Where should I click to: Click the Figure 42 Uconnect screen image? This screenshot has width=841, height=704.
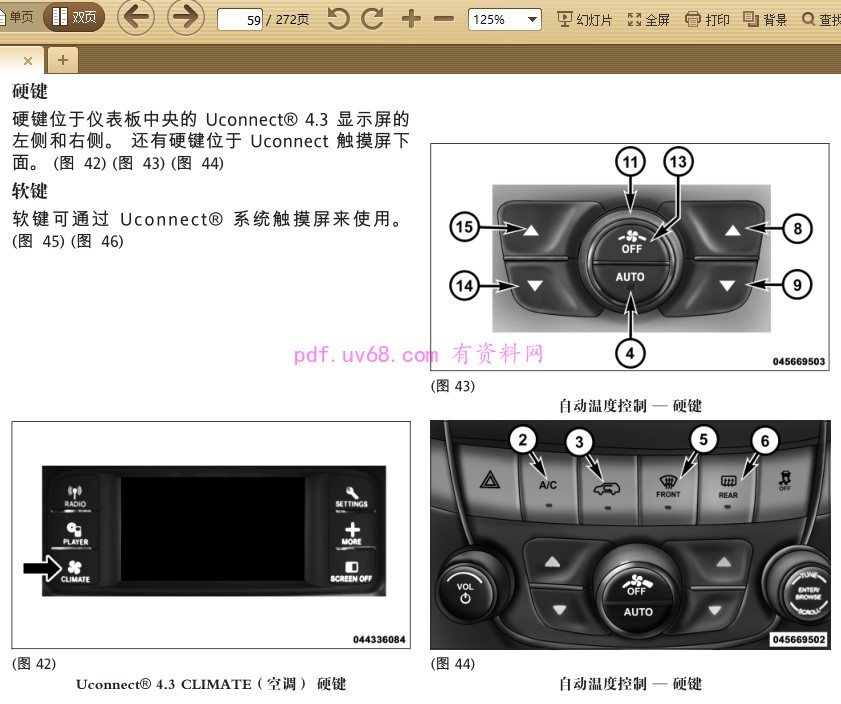pos(211,535)
